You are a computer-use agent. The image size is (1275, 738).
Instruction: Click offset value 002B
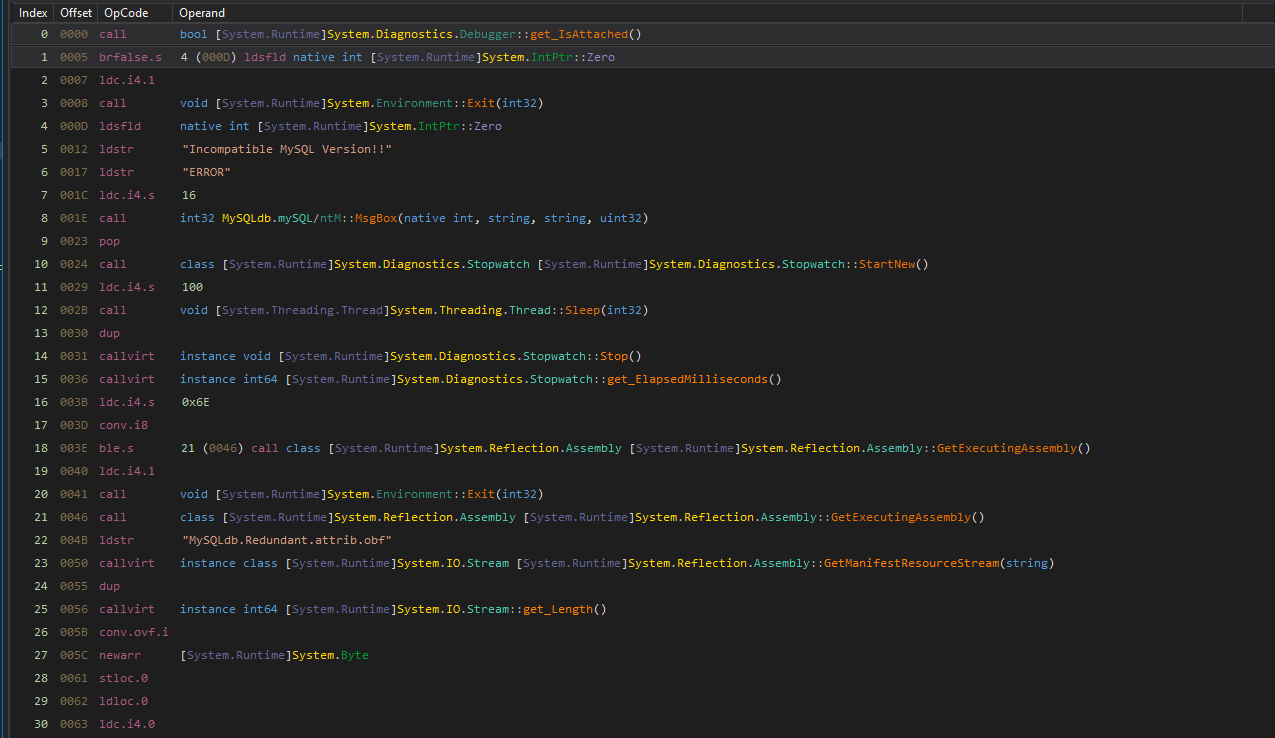(74, 310)
